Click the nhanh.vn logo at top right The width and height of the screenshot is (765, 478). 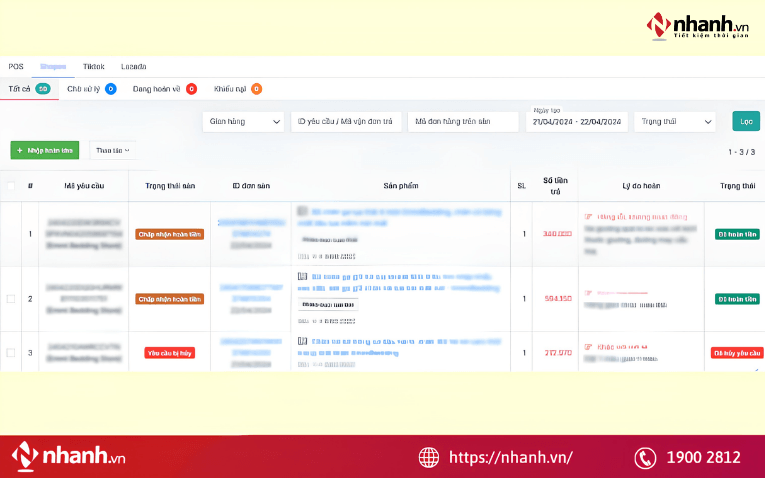pos(698,25)
